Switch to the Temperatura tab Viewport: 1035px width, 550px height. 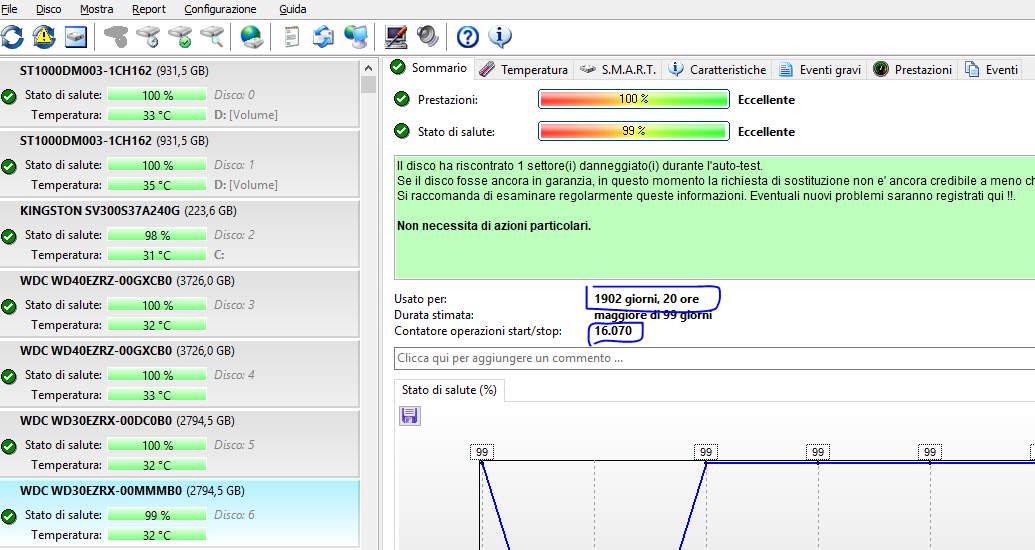(523, 69)
